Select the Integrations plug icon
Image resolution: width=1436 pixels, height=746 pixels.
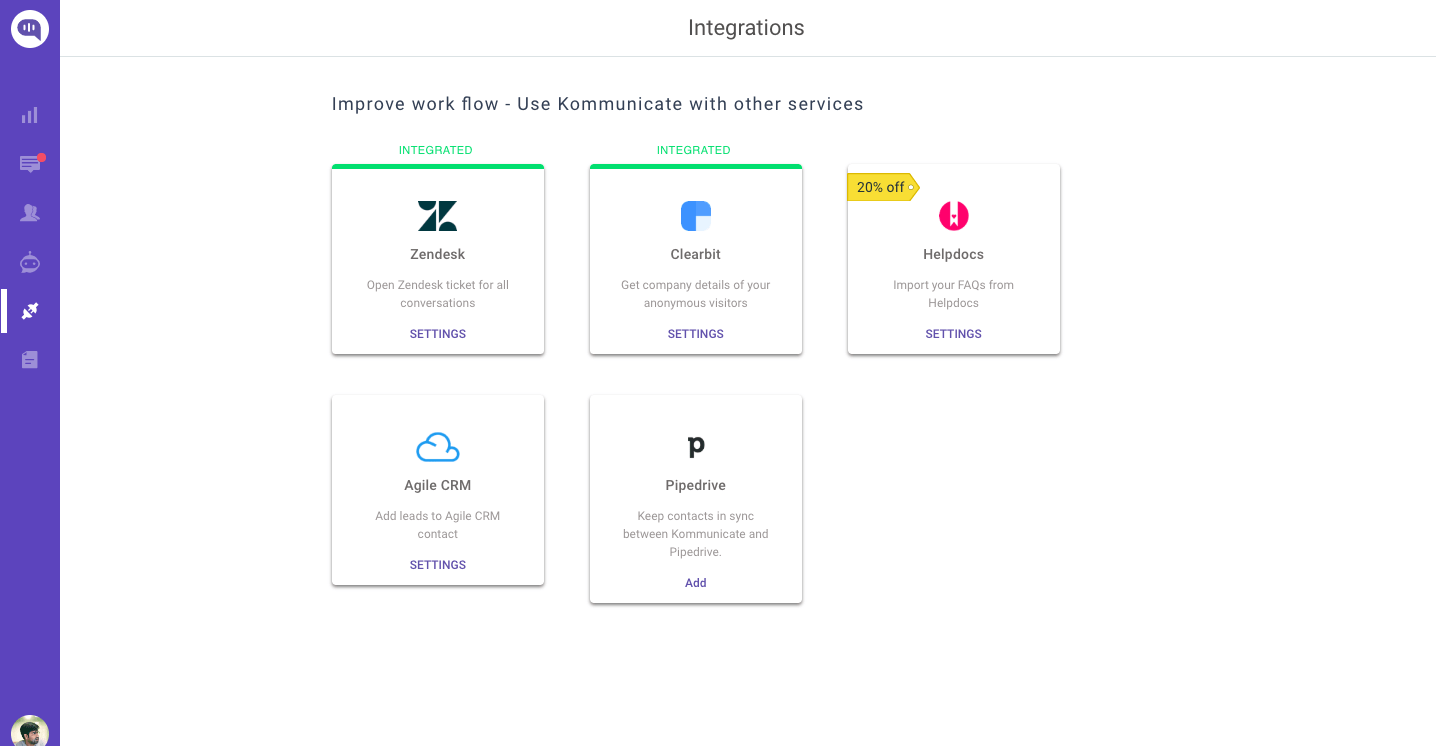point(29,310)
